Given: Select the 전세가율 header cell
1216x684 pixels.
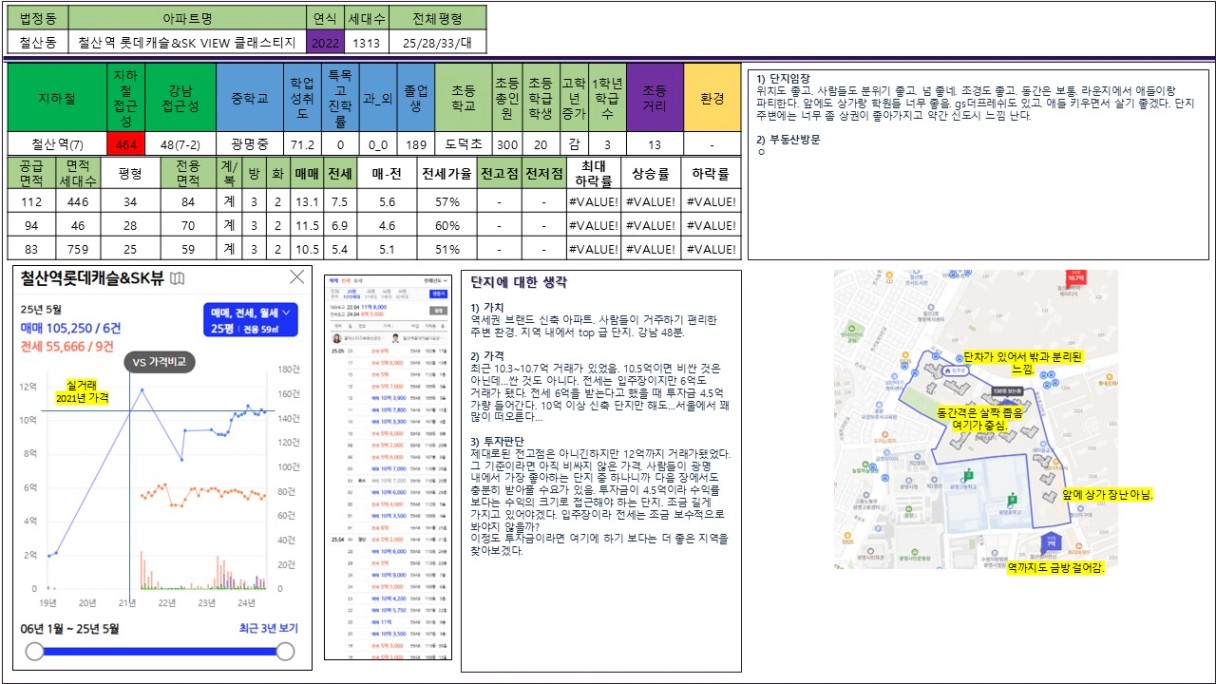Looking at the screenshot, I should (x=446, y=174).
